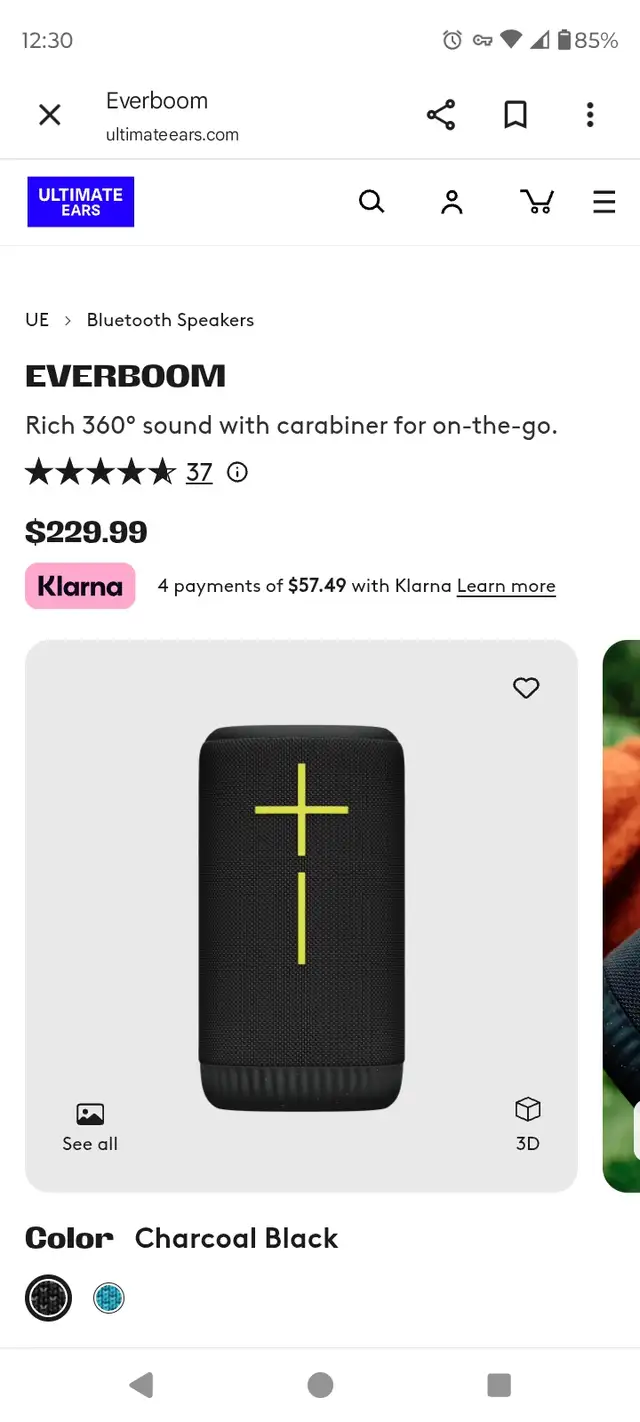Tap the rating info icon

pyautogui.click(x=236, y=472)
